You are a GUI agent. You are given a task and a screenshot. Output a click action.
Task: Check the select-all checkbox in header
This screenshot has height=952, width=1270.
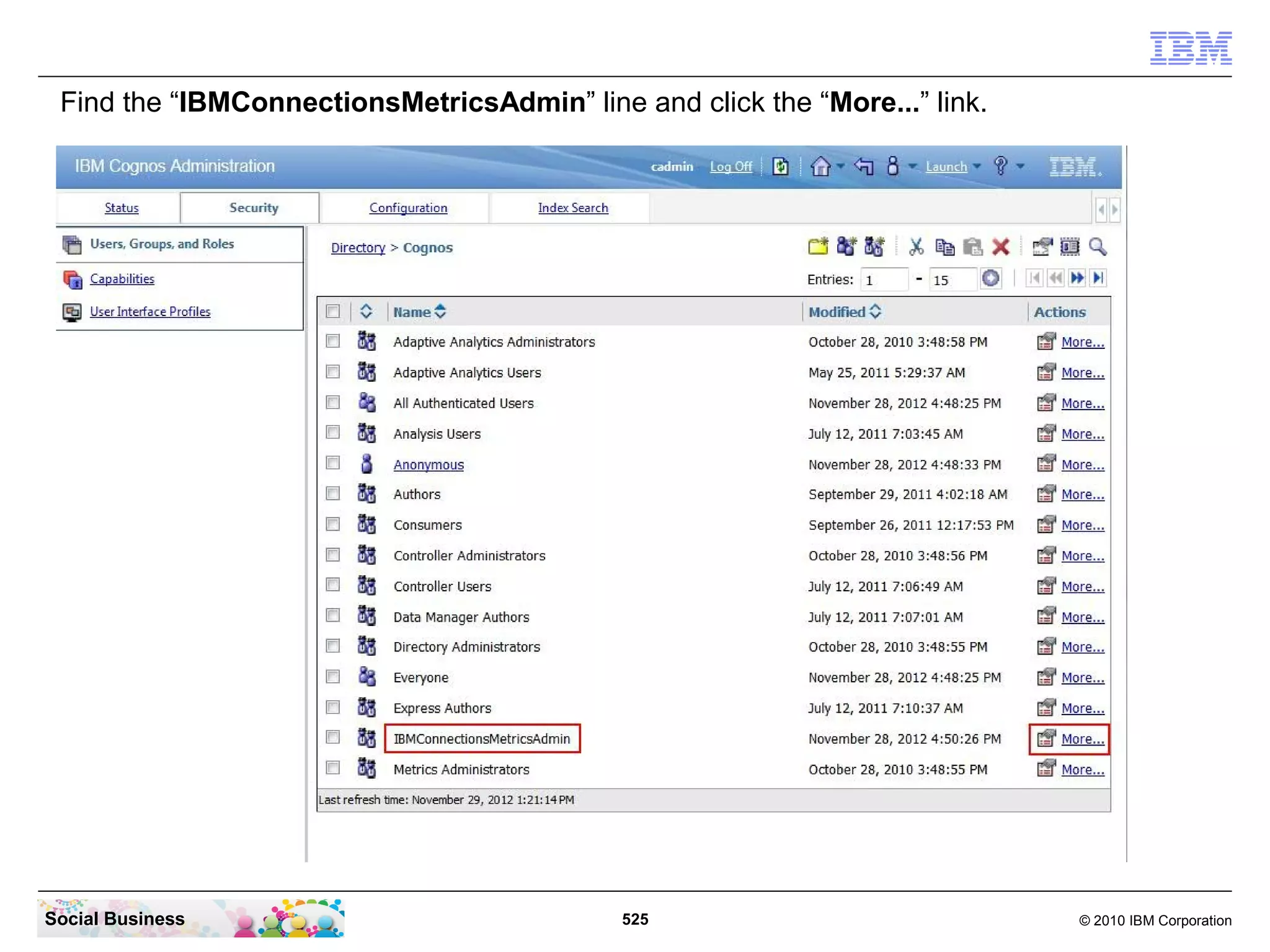[333, 311]
